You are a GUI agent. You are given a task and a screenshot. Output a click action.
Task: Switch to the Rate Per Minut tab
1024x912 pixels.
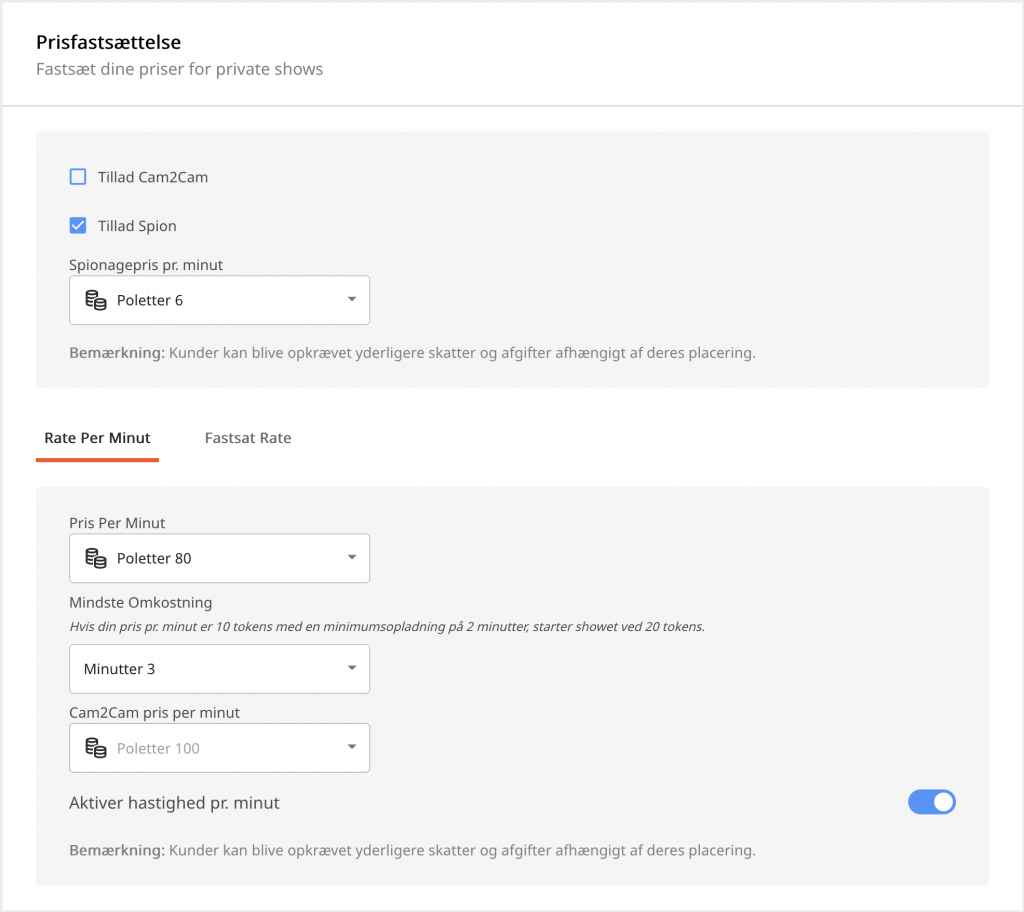point(97,438)
